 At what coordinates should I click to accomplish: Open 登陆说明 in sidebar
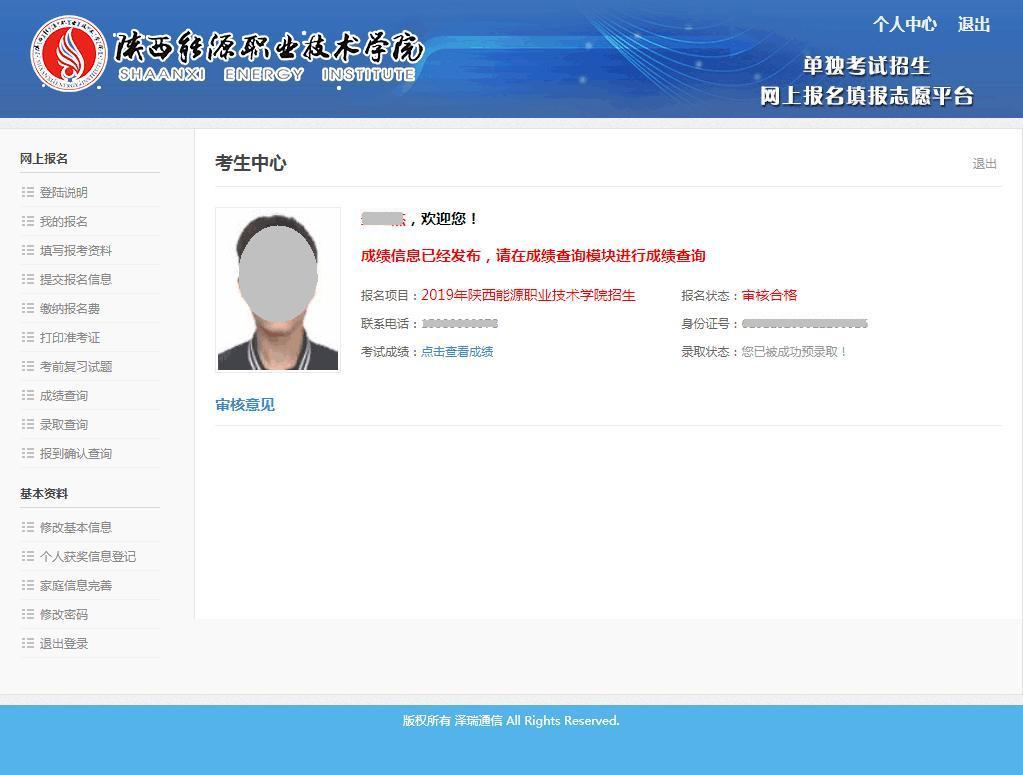pos(64,193)
